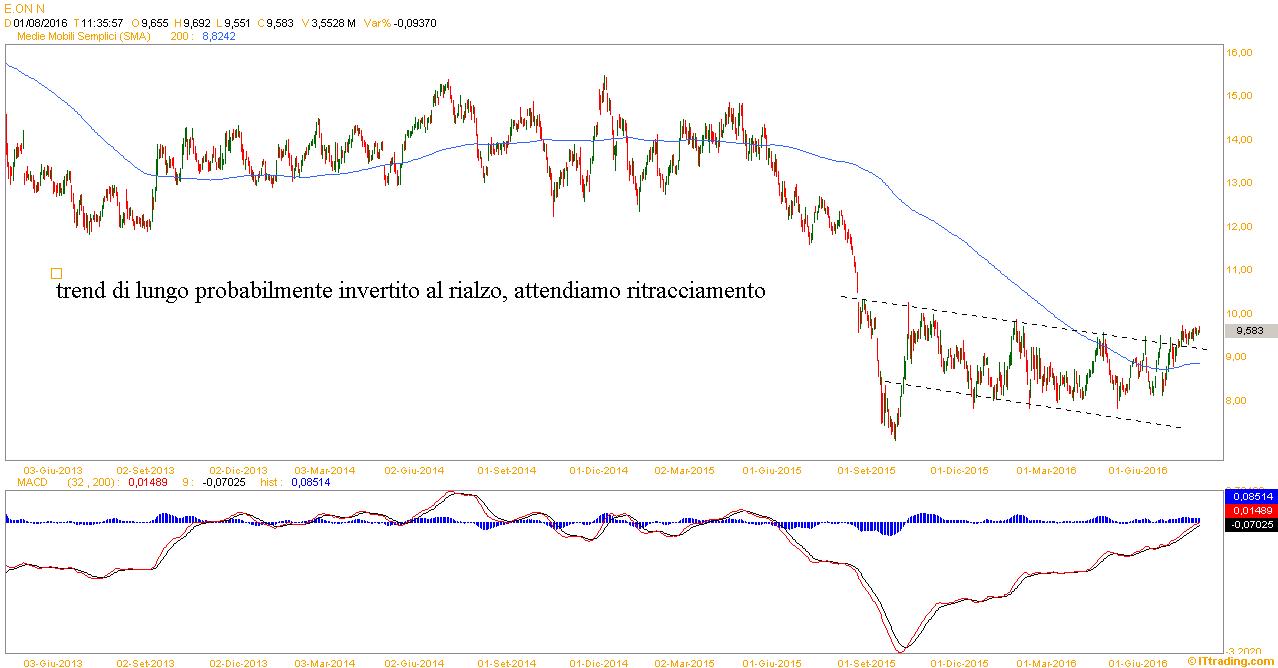Click the black -0,07025 MACD value box
This screenshot has height=668, width=1278.
click(1250, 522)
